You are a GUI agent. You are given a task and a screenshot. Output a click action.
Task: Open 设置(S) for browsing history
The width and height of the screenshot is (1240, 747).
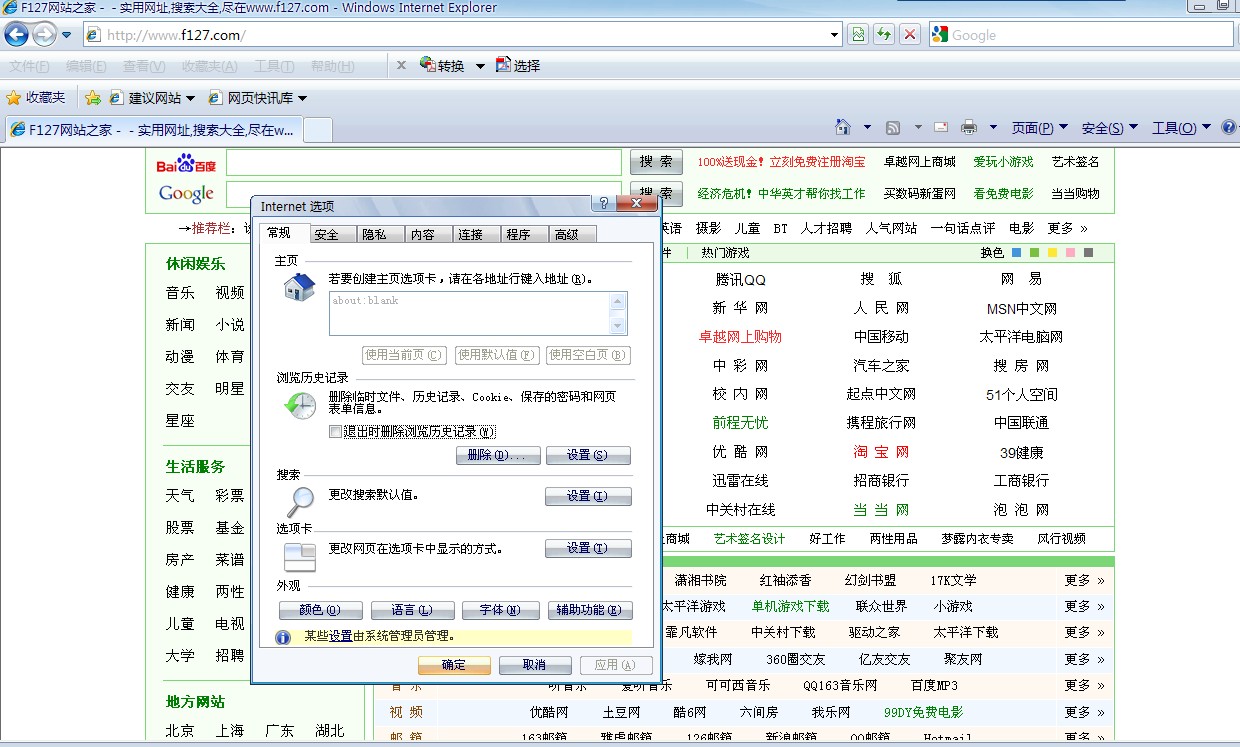(588, 456)
